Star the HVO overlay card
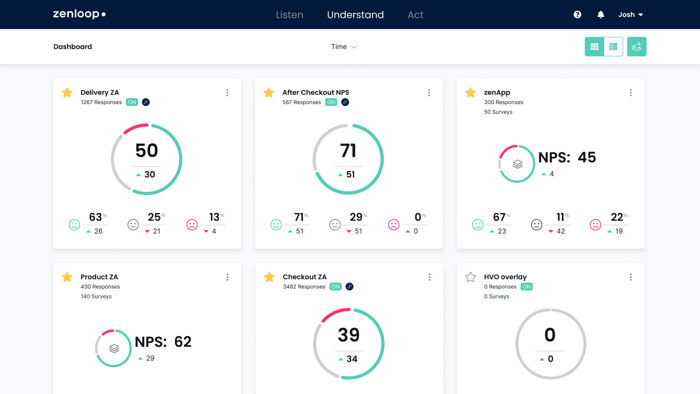700x394 pixels. click(x=471, y=277)
